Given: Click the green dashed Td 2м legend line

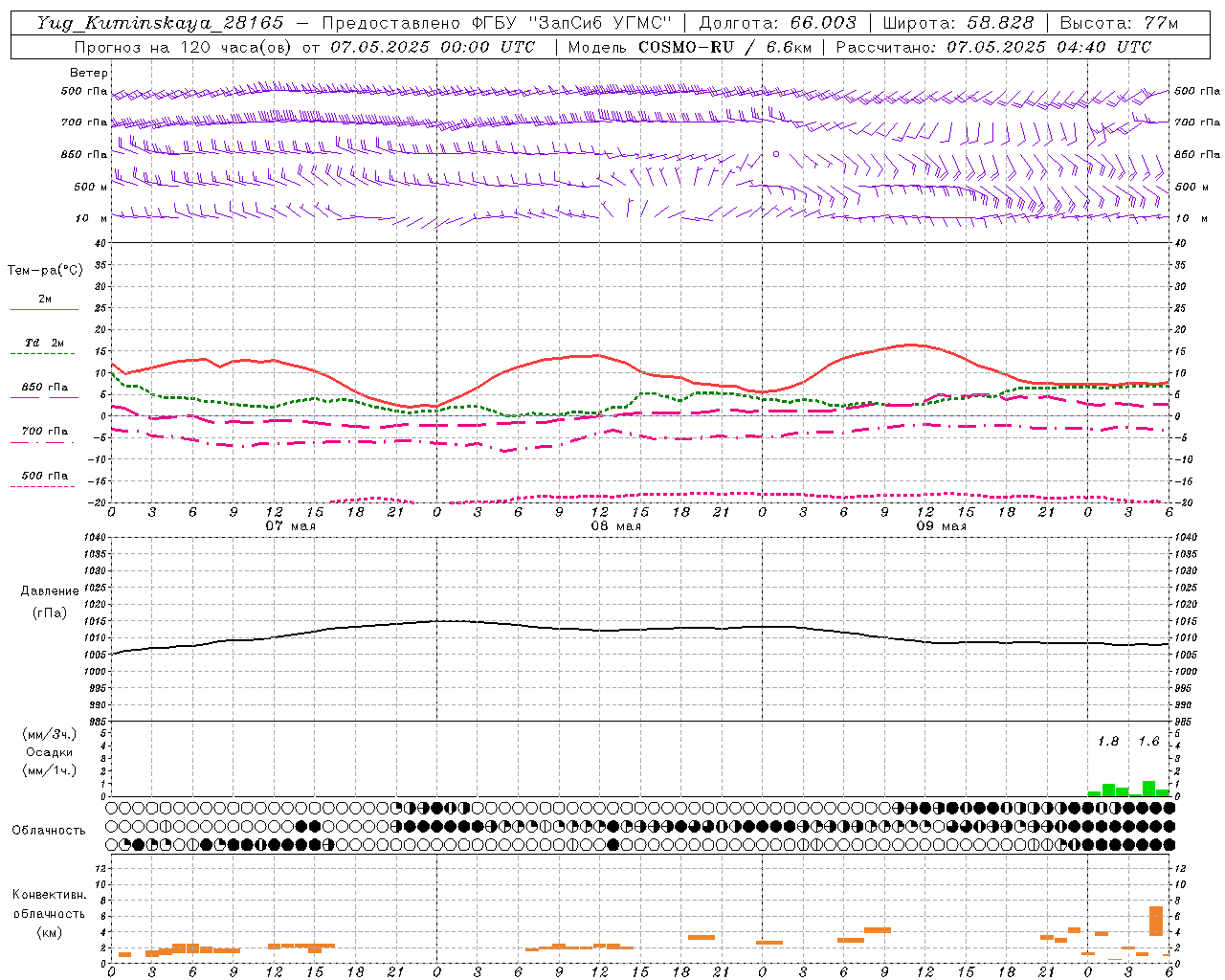Looking at the screenshot, I should coord(43,353).
